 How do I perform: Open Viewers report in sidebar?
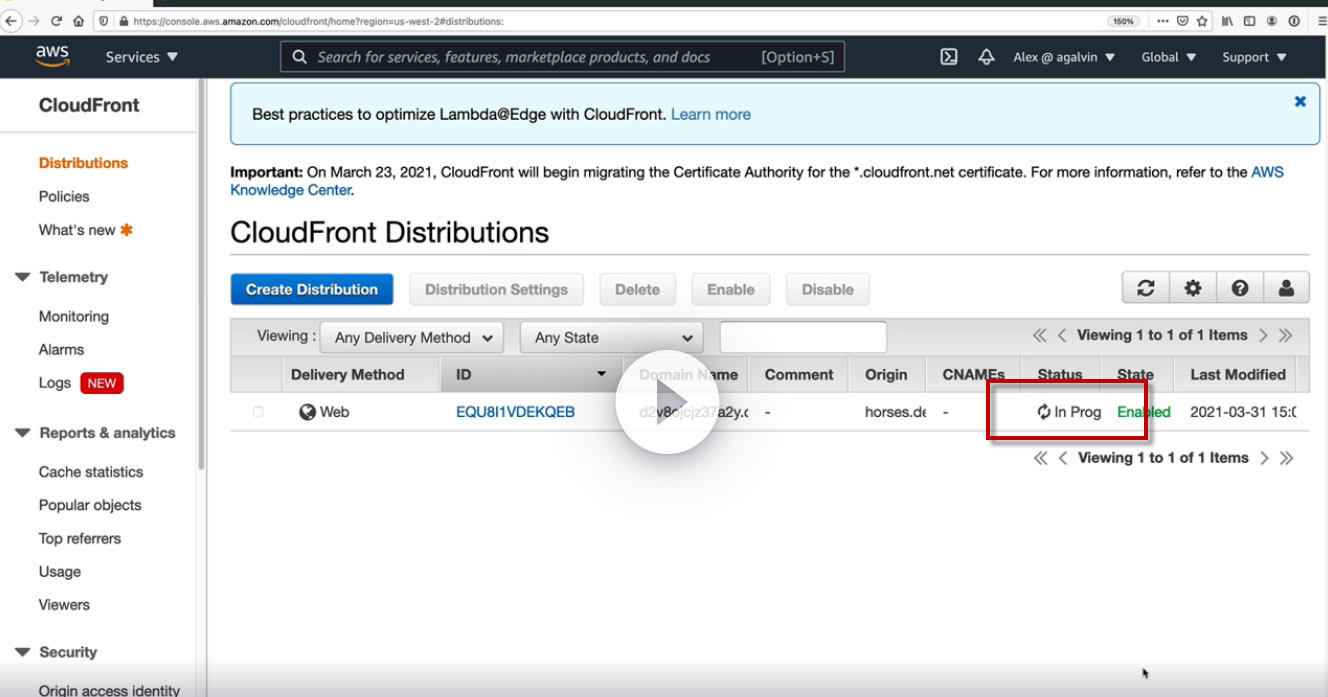click(64, 605)
